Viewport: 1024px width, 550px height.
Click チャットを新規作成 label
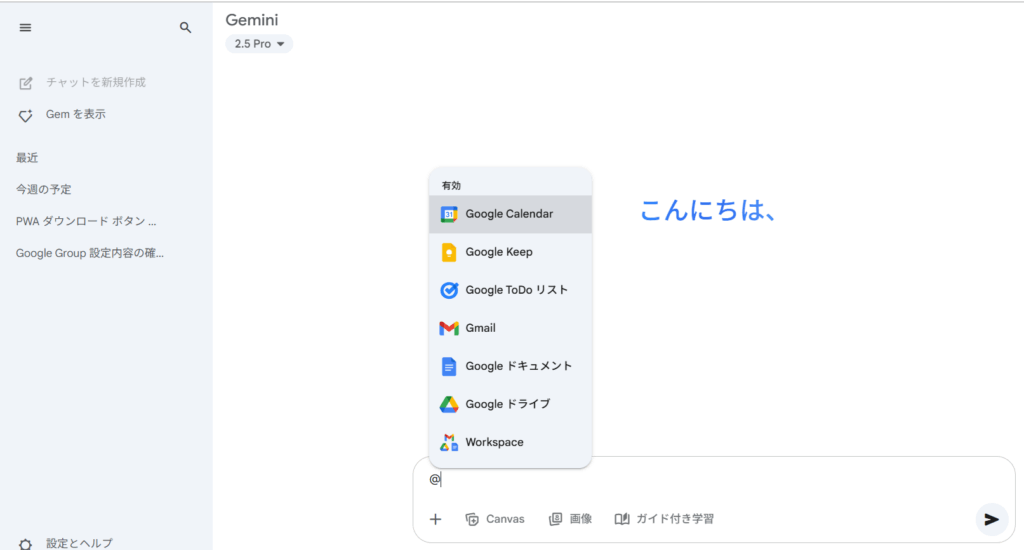tap(96, 82)
